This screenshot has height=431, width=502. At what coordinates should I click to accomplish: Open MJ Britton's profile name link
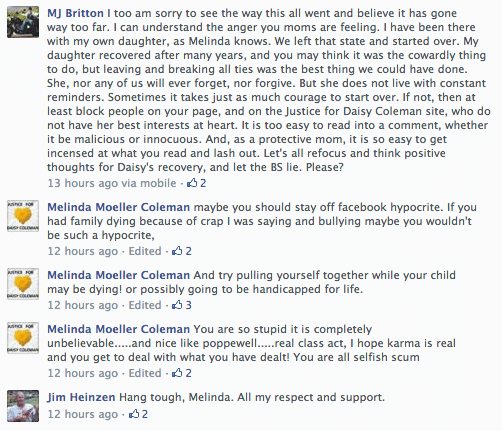75,13
